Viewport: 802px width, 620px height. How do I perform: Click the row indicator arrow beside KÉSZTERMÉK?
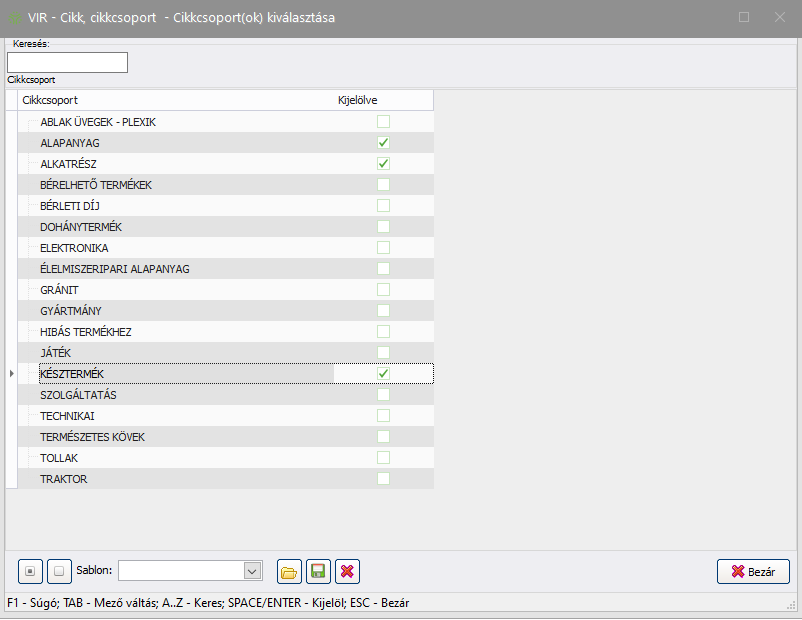point(12,373)
